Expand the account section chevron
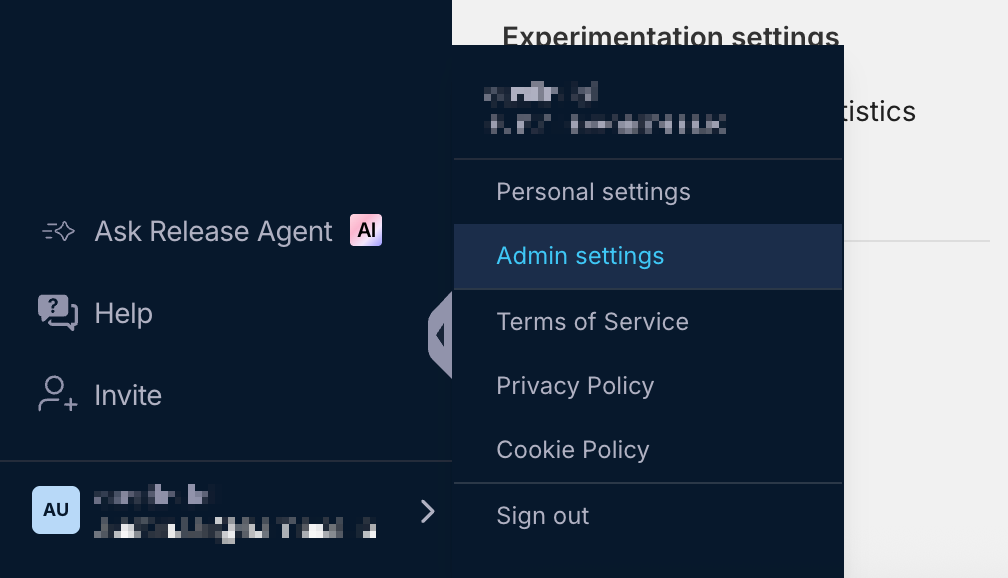Image resolution: width=1008 pixels, height=578 pixels. tap(428, 511)
